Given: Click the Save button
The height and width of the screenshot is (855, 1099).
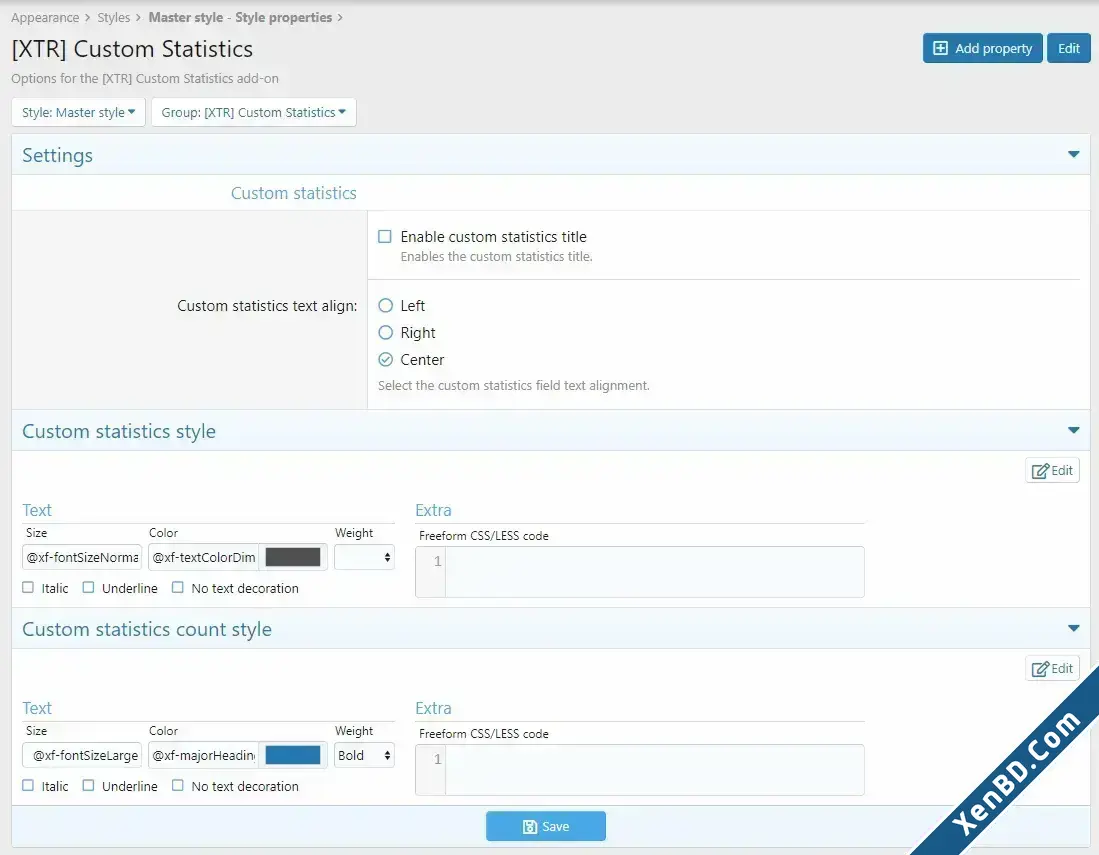Looking at the screenshot, I should [546, 826].
